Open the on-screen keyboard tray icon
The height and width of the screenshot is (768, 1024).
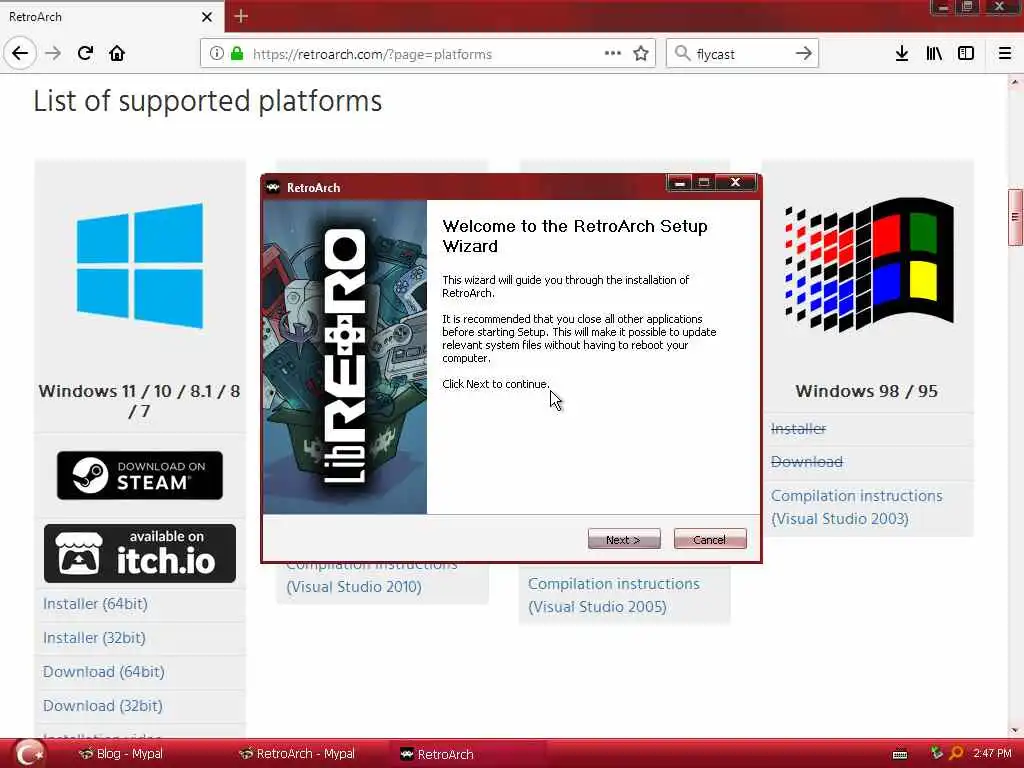pyautogui.click(x=900, y=754)
